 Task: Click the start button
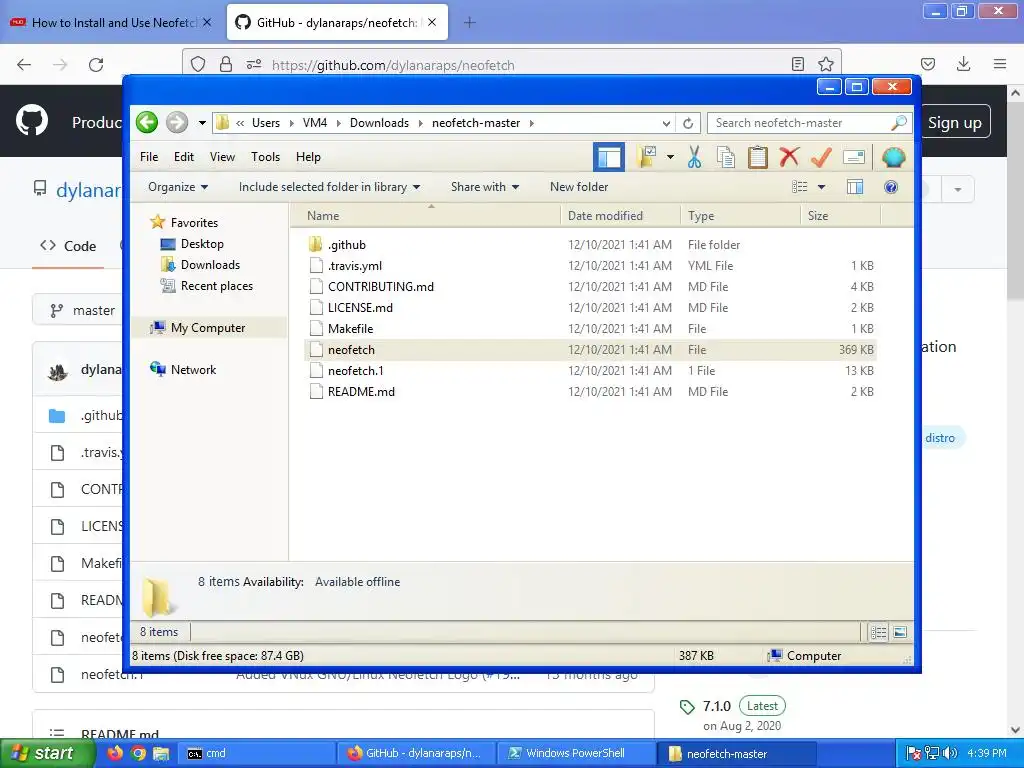coord(46,754)
